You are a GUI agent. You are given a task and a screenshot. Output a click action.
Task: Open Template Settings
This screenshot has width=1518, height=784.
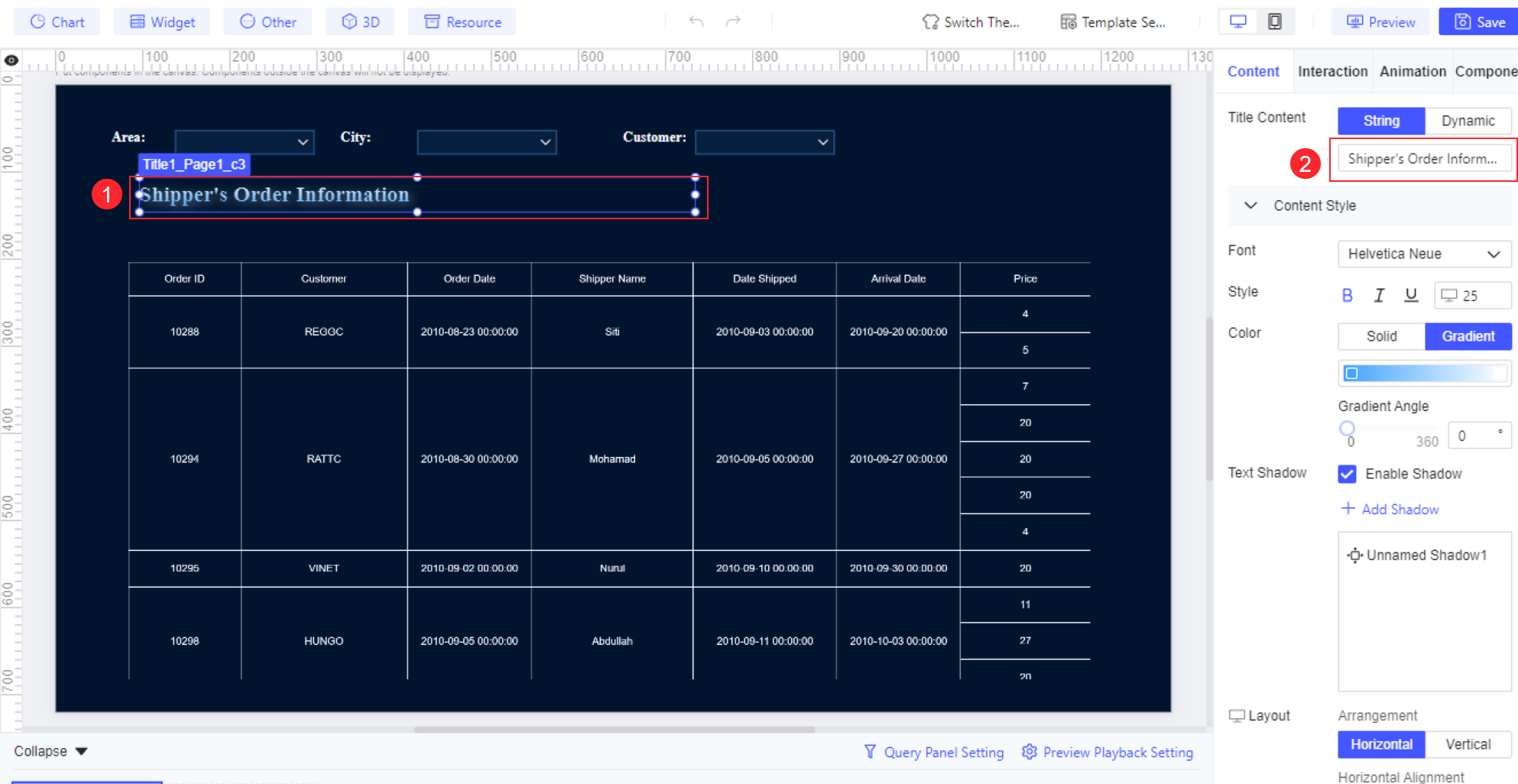pyautogui.click(x=1113, y=22)
